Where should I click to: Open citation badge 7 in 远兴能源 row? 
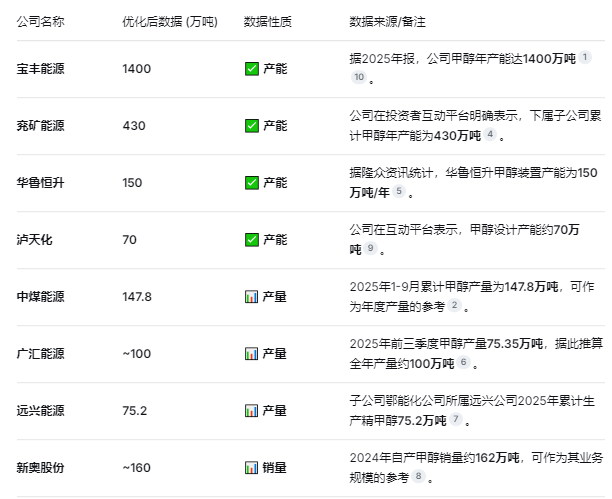(x=455, y=419)
